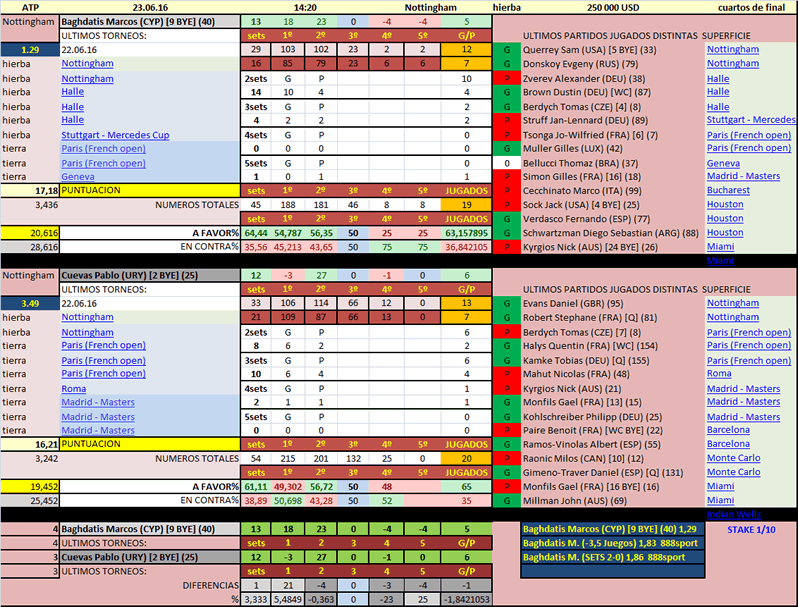Select "Monfils Gael (FRA) [13] (15)" cell
798x607 pixels.
tap(613, 402)
